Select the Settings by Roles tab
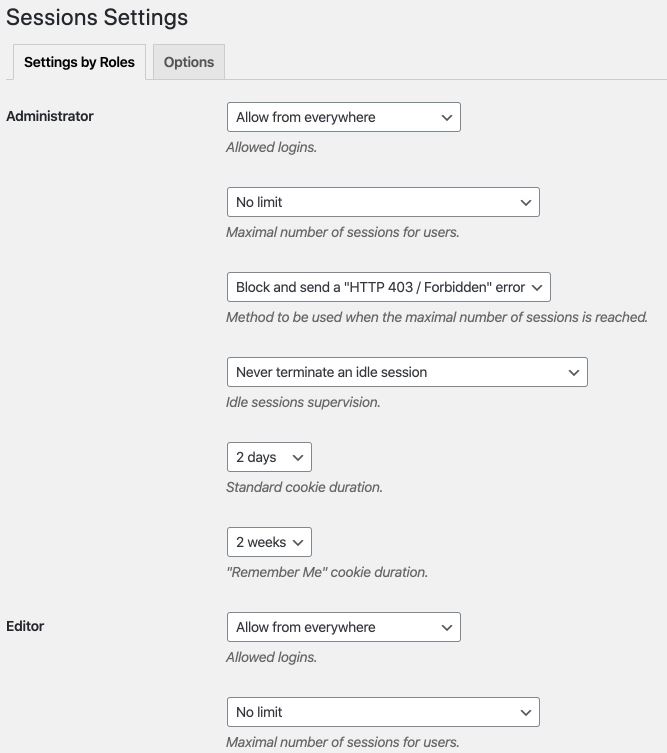The height and width of the screenshot is (753, 667). coord(79,62)
